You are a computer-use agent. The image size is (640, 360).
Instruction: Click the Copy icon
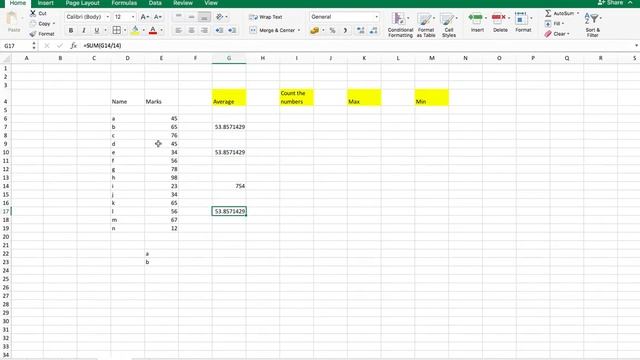(33, 24)
